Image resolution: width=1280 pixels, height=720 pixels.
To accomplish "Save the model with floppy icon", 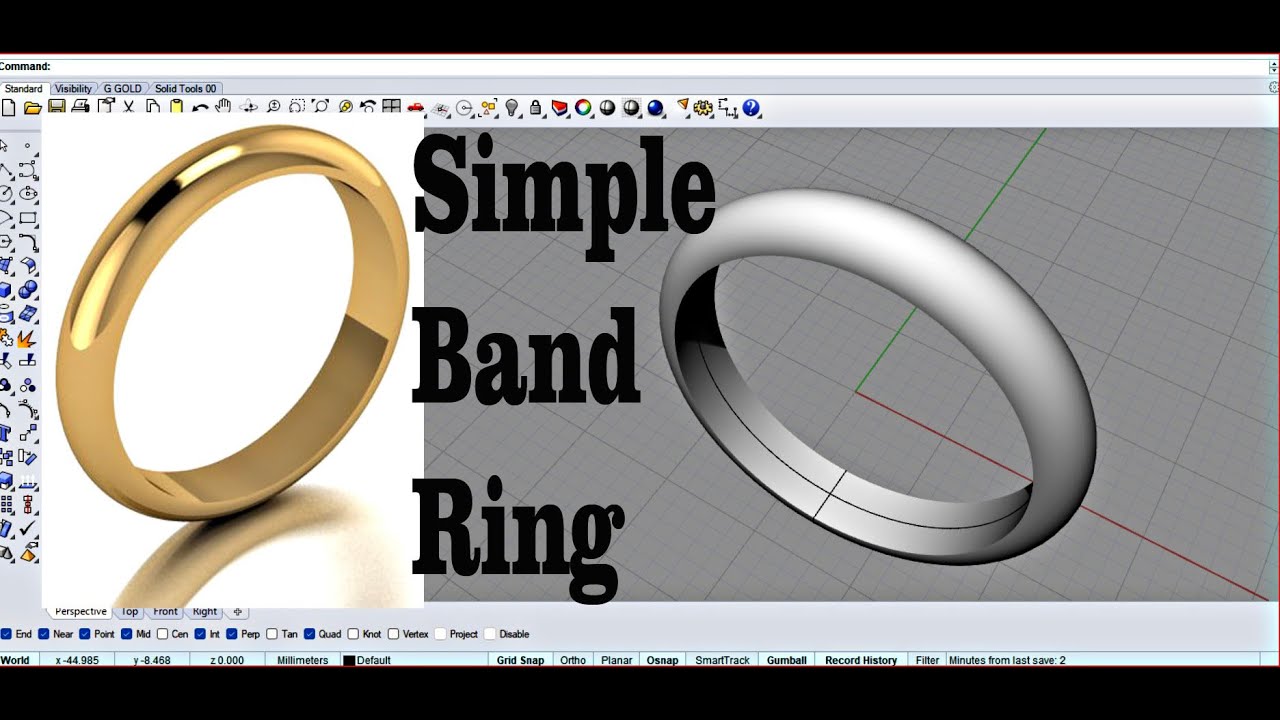I will pyautogui.click(x=57, y=107).
